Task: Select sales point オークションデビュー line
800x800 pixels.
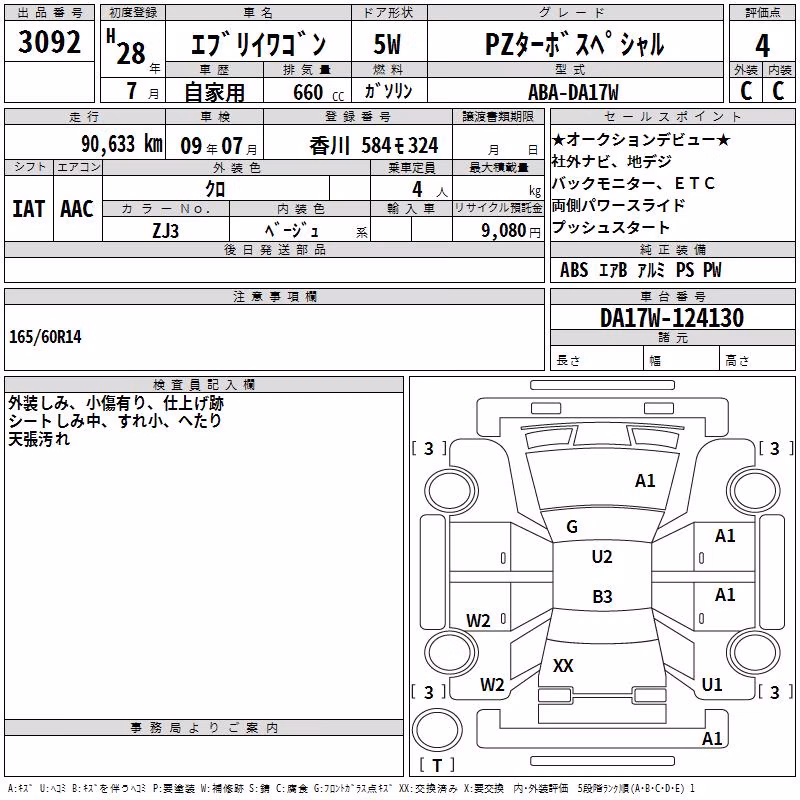Action: tap(641, 139)
